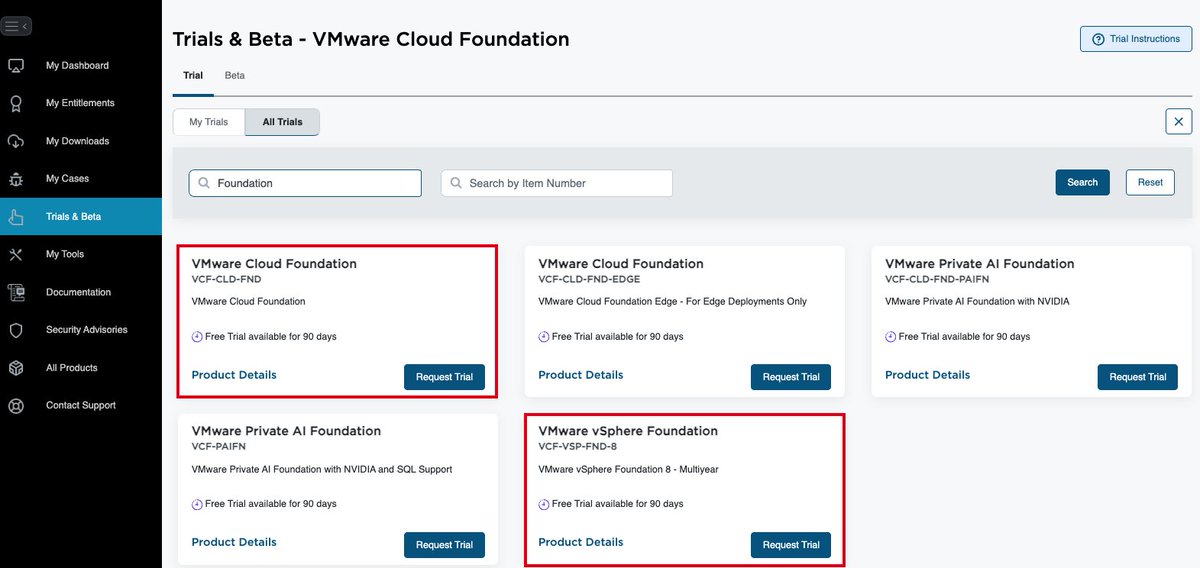
Task: Click the clock icon on VCF-CLD-FND card
Action: click(x=197, y=337)
